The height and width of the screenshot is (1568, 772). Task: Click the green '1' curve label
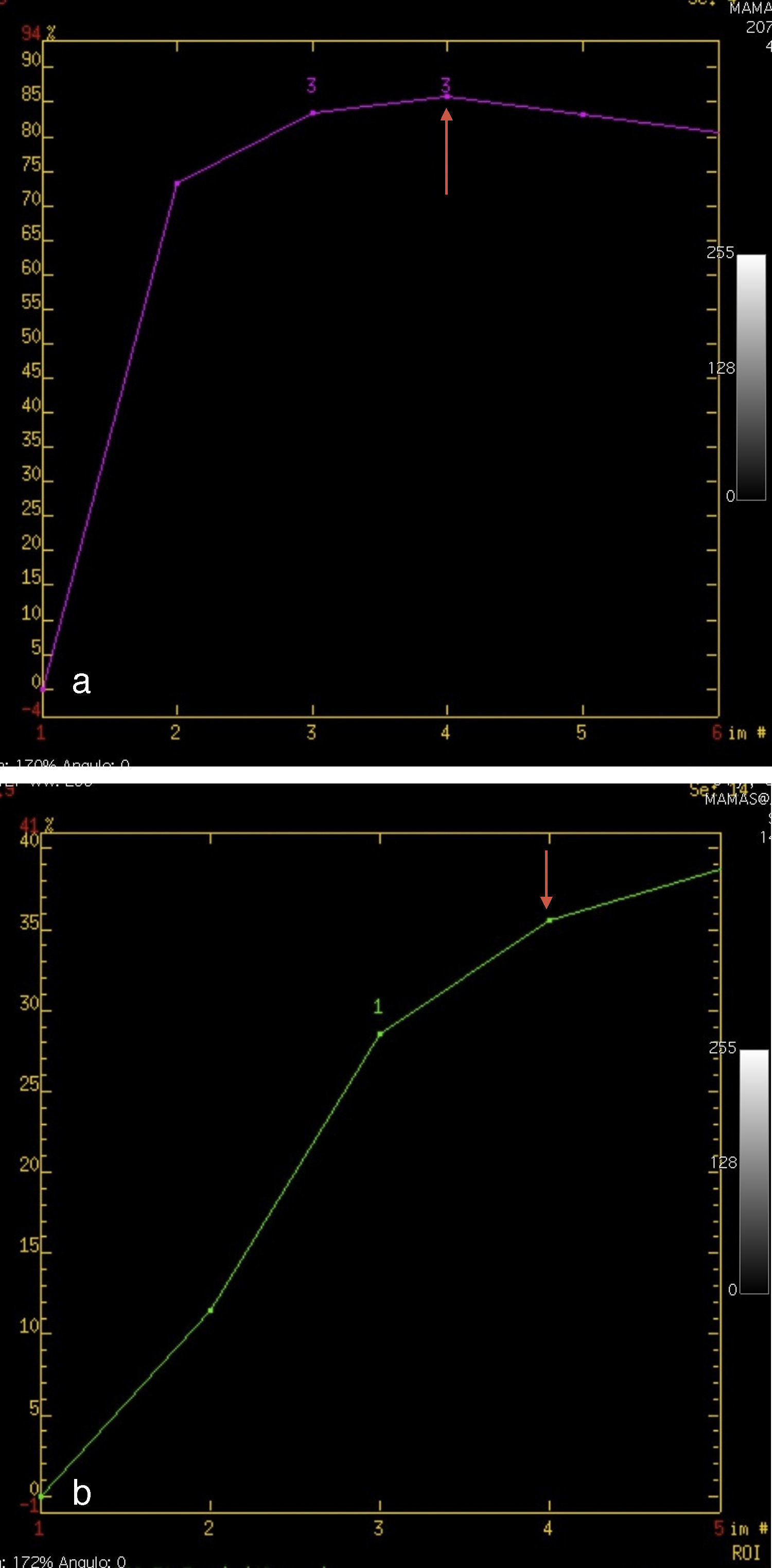378,1007
